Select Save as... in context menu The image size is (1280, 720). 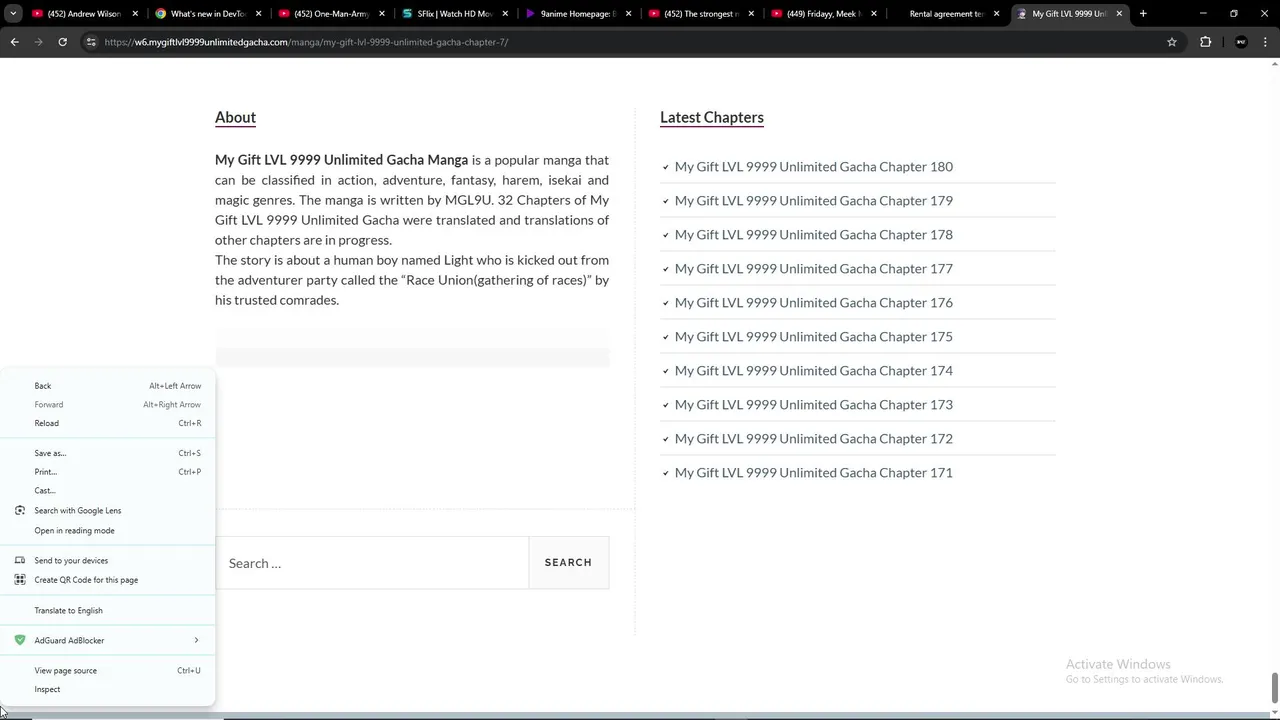tap(108, 453)
